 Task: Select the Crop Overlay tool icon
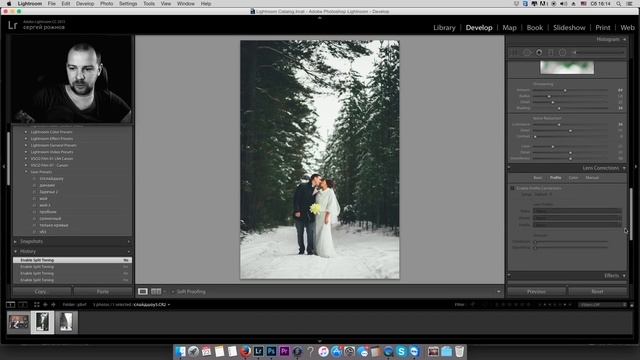pyautogui.click(x=514, y=53)
